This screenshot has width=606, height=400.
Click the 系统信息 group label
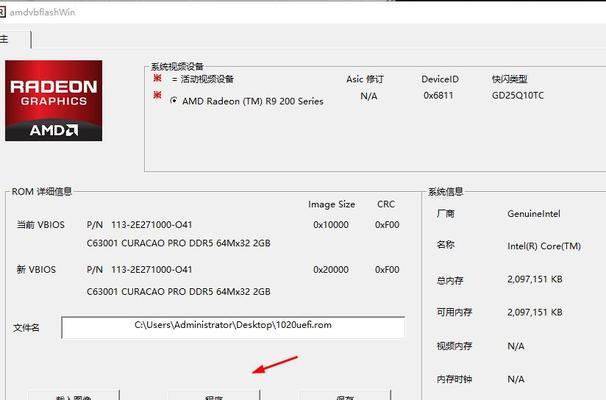pos(445,192)
